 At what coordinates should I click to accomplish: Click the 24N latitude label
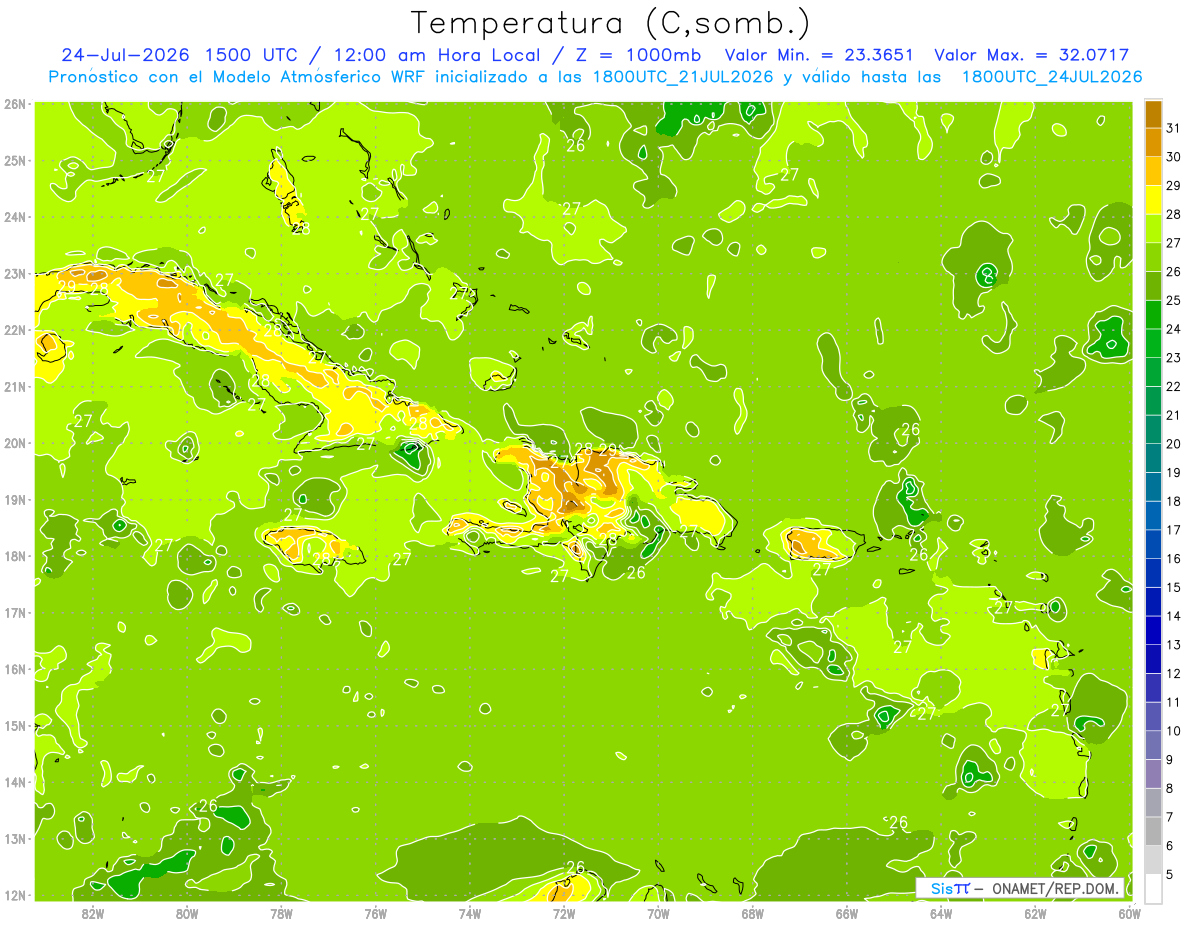point(14,217)
